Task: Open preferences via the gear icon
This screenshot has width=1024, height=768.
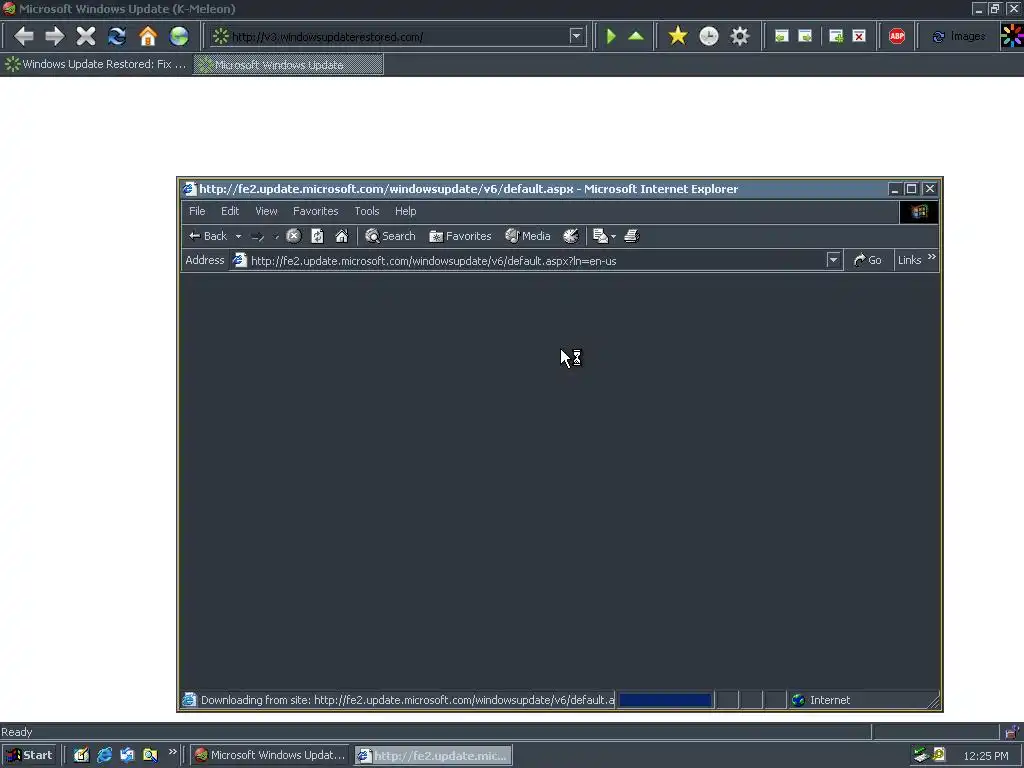Action: (740, 36)
